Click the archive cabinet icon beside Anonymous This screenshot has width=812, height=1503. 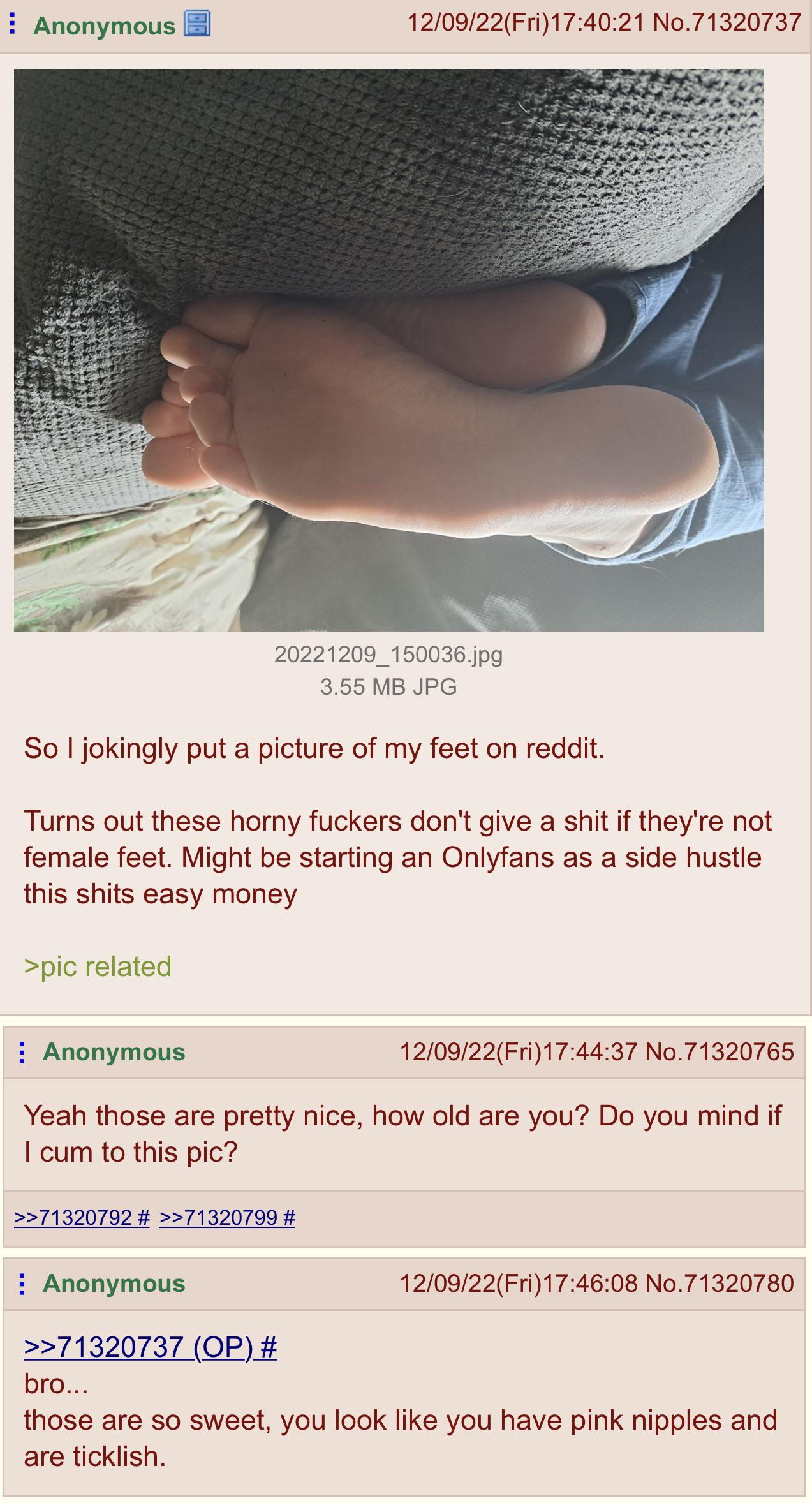(x=197, y=24)
